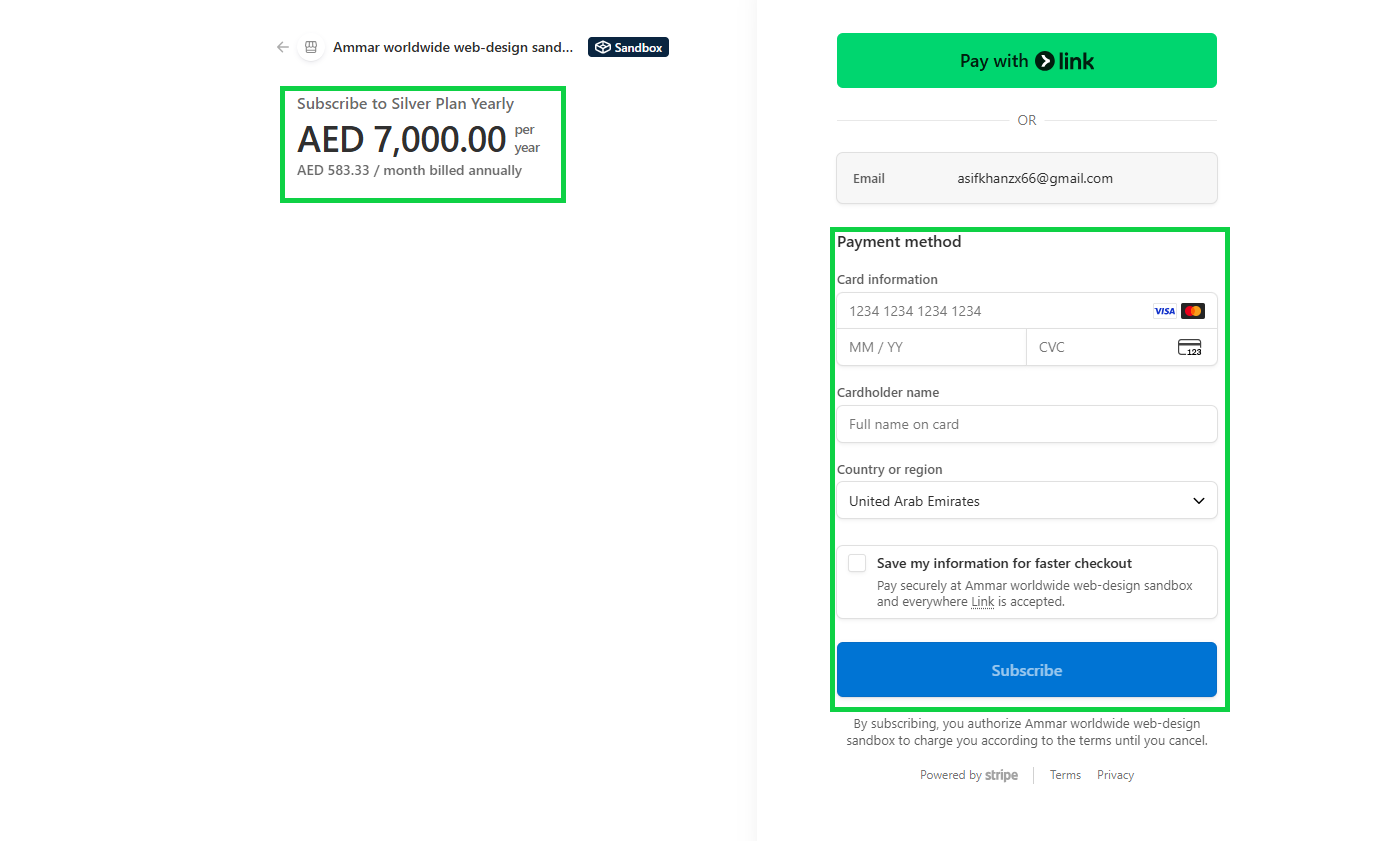Image resolution: width=1384 pixels, height=841 pixels.
Task: Open the Country or region dropdown
Action: click(1026, 501)
